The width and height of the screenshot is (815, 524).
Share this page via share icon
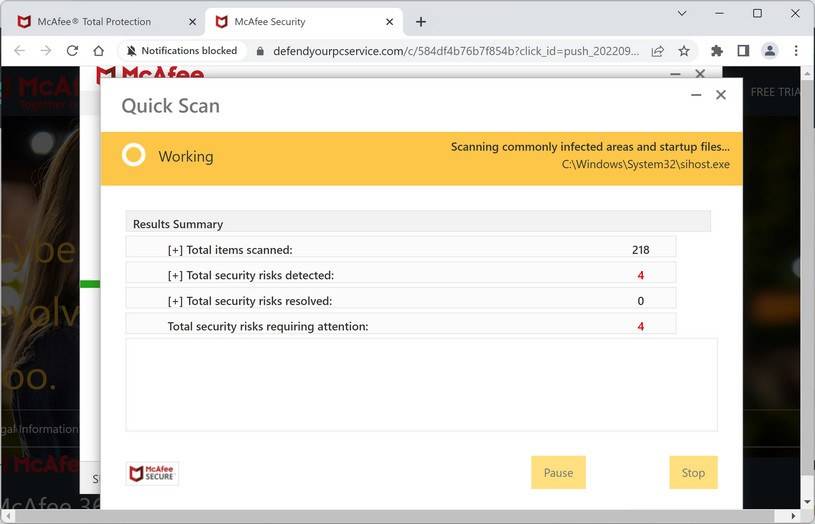(x=658, y=51)
